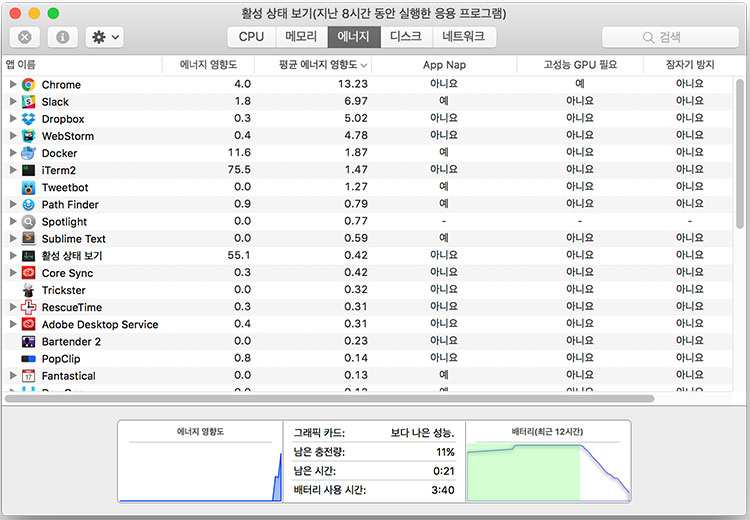Sort by 에너지 영향도 column header
The image size is (750, 520).
click(x=208, y=65)
